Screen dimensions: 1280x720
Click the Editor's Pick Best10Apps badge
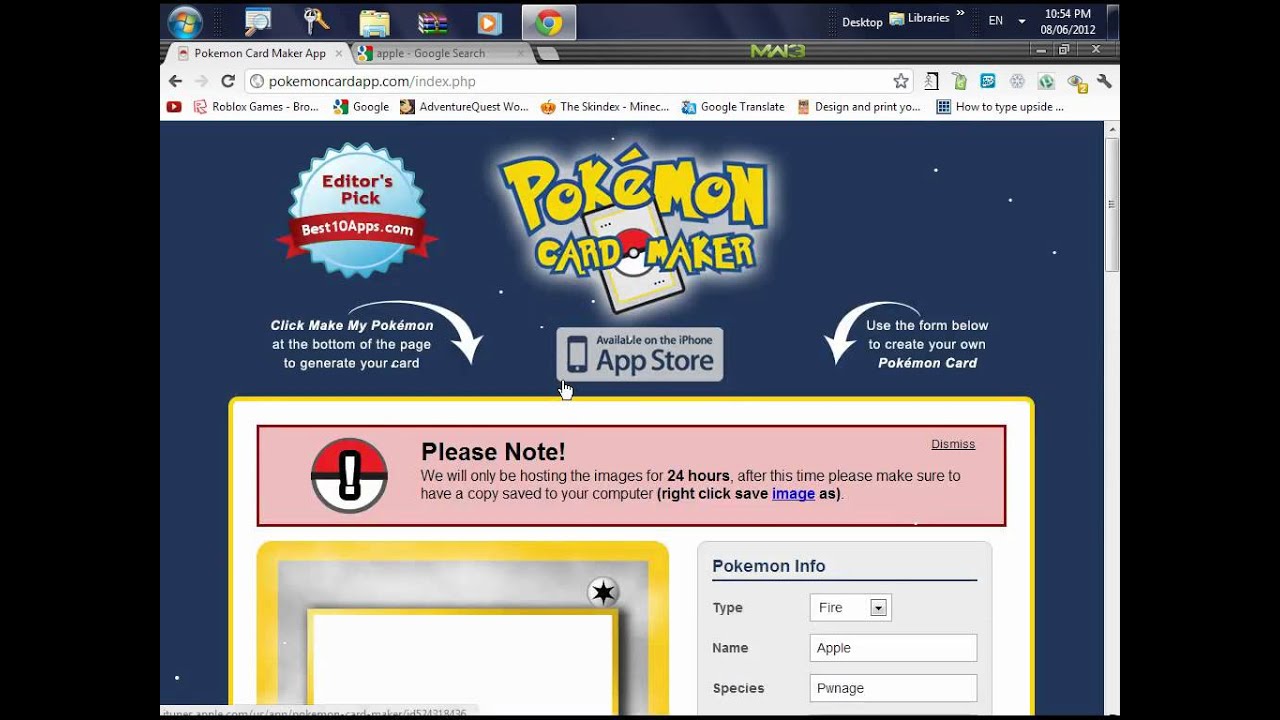click(x=357, y=210)
